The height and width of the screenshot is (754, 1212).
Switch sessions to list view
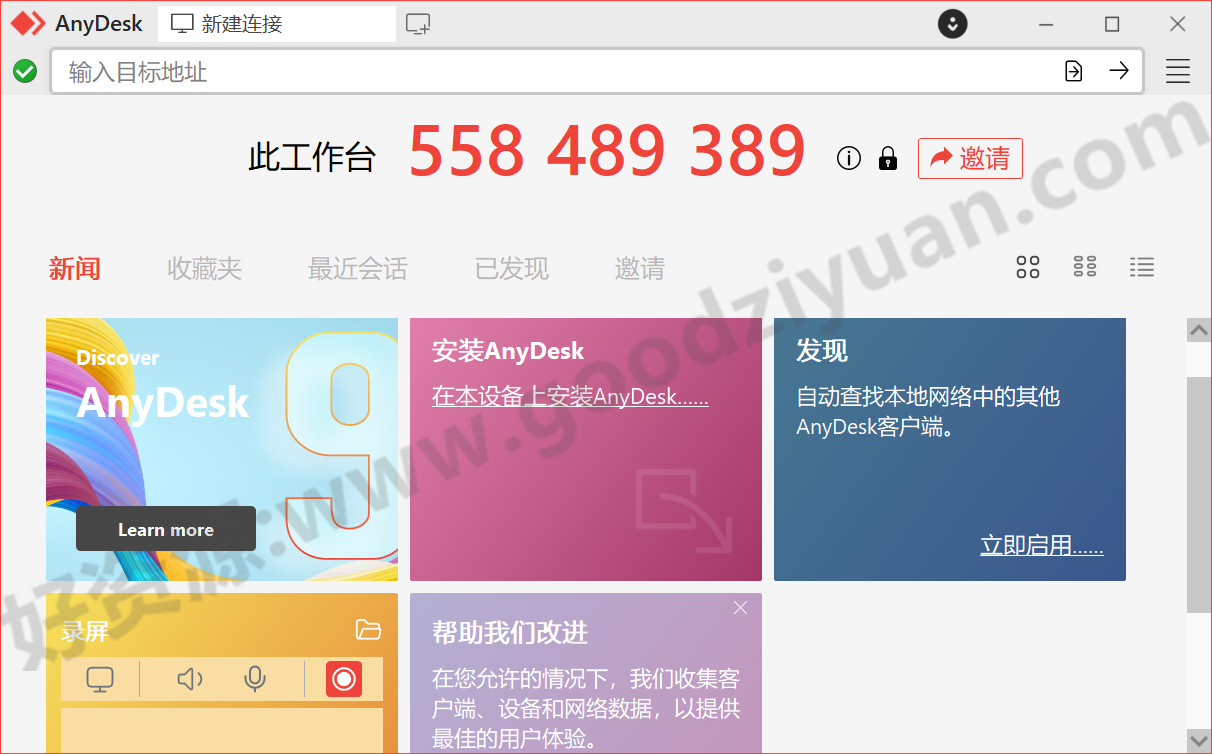[x=1141, y=267]
